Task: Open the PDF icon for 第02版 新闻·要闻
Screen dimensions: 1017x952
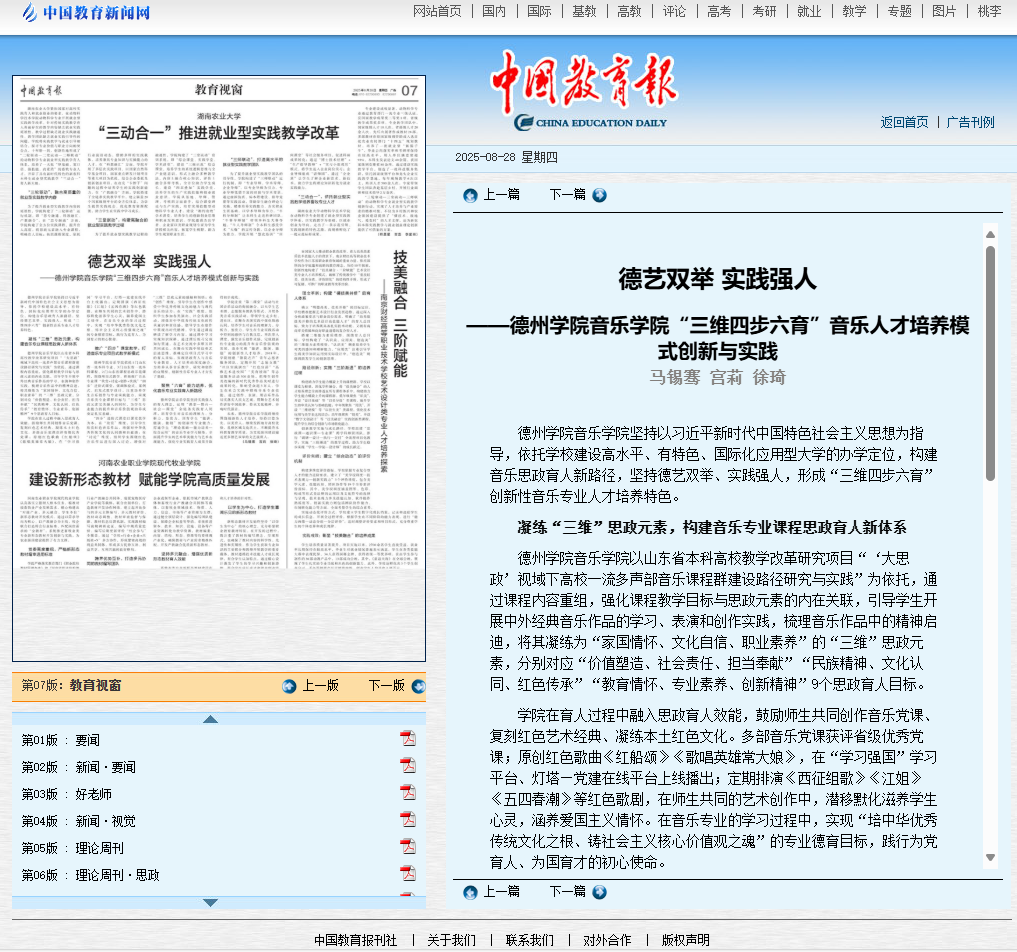Action: (x=408, y=766)
